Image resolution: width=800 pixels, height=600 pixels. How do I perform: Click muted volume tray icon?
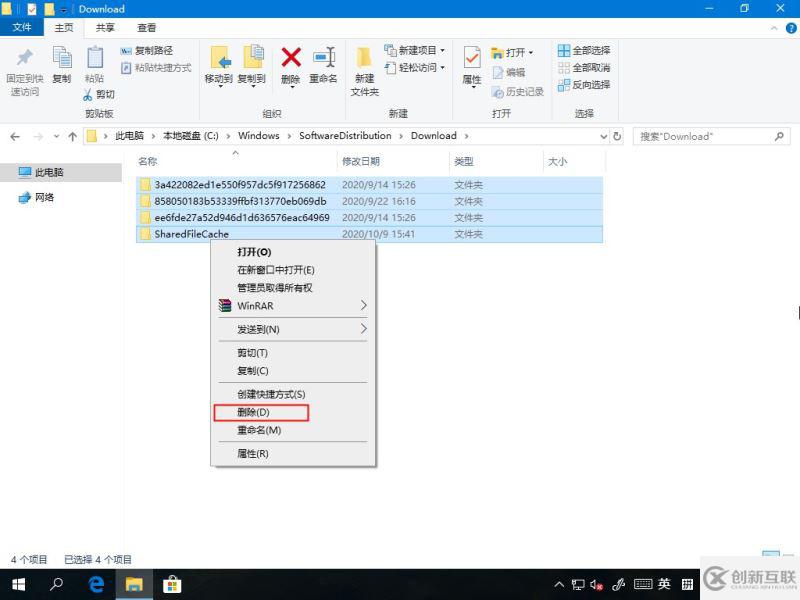(596, 585)
